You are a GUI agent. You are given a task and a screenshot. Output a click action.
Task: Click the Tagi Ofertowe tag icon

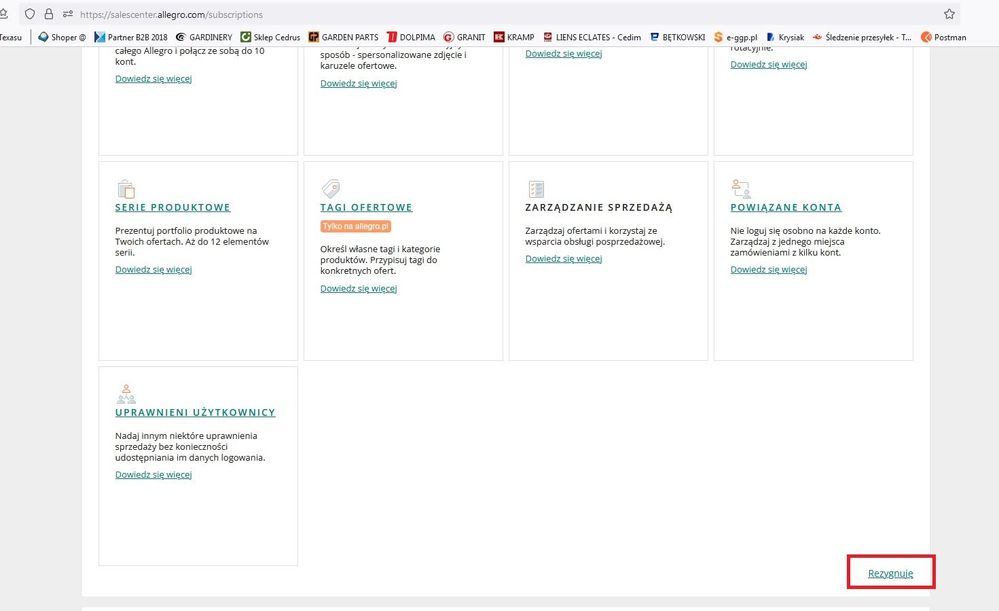[330, 188]
